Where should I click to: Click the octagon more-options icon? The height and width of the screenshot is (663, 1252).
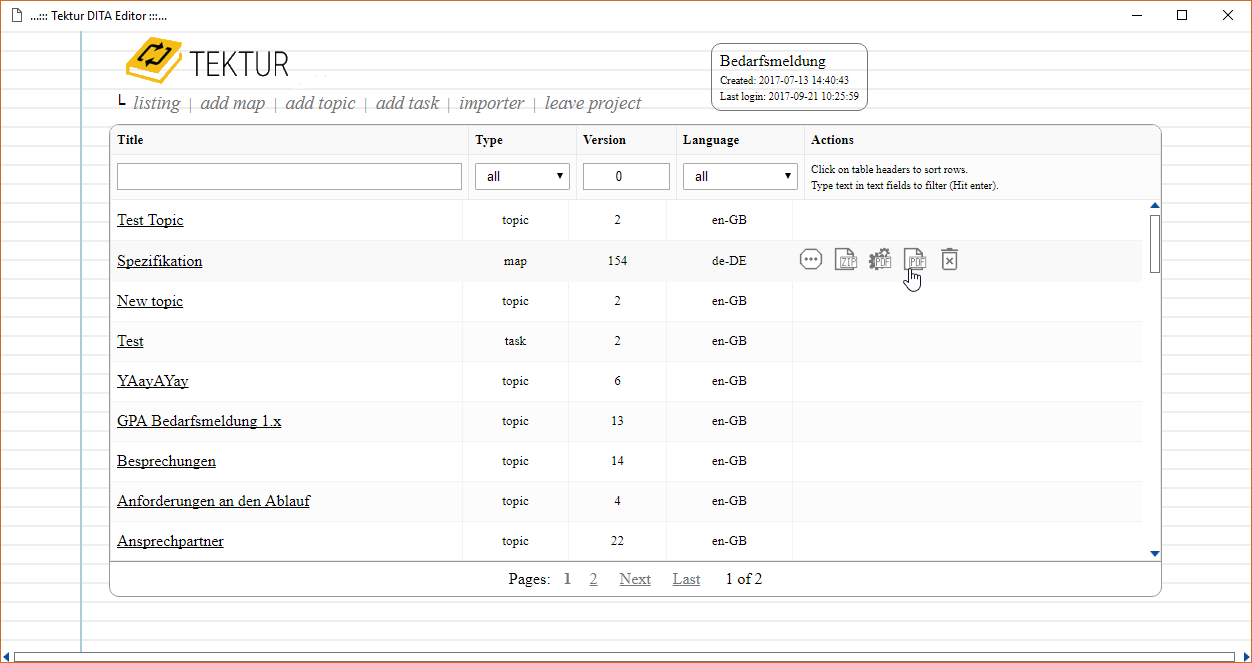point(811,260)
